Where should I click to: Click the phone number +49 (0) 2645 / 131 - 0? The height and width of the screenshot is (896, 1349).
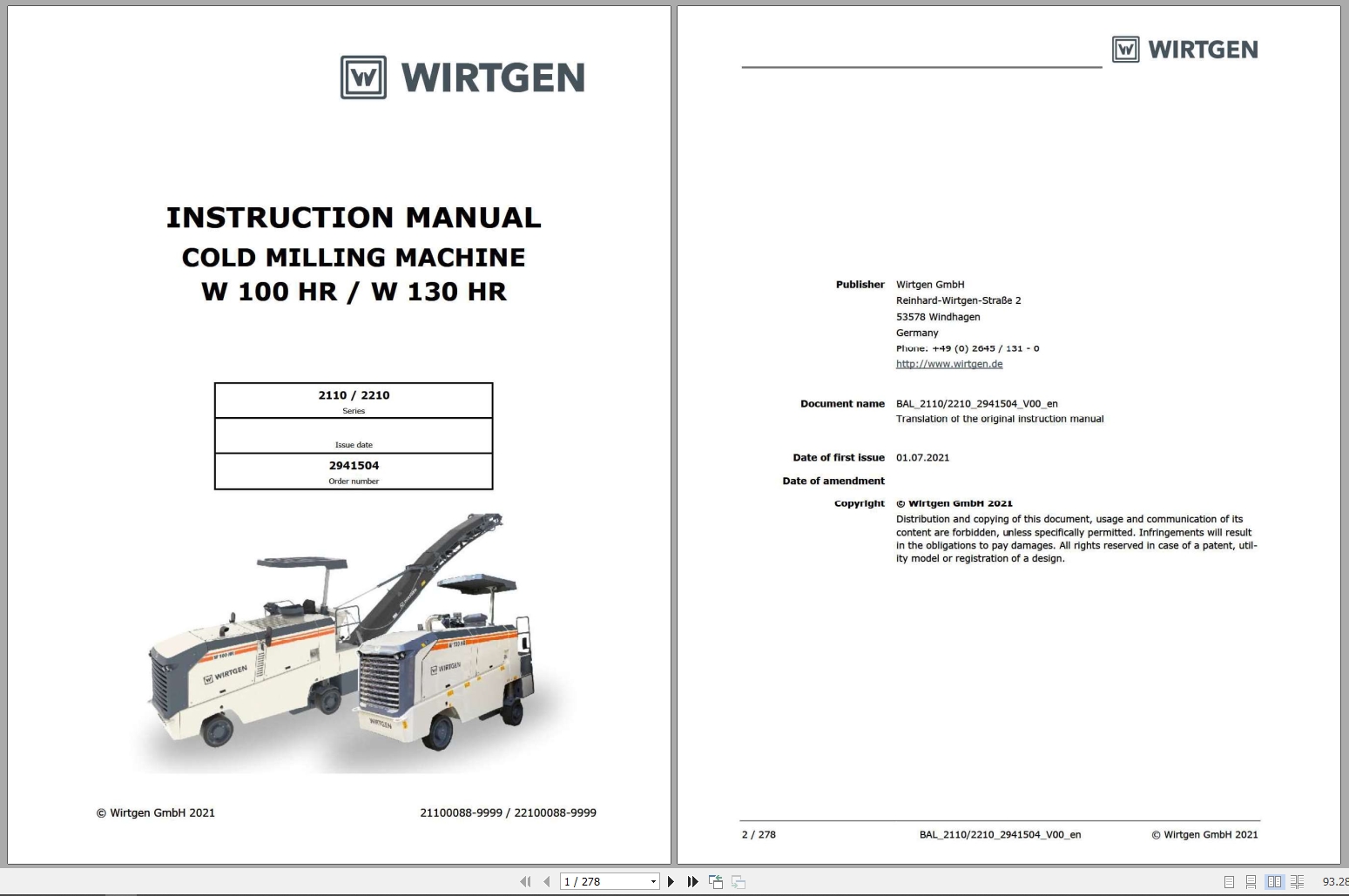click(x=985, y=348)
